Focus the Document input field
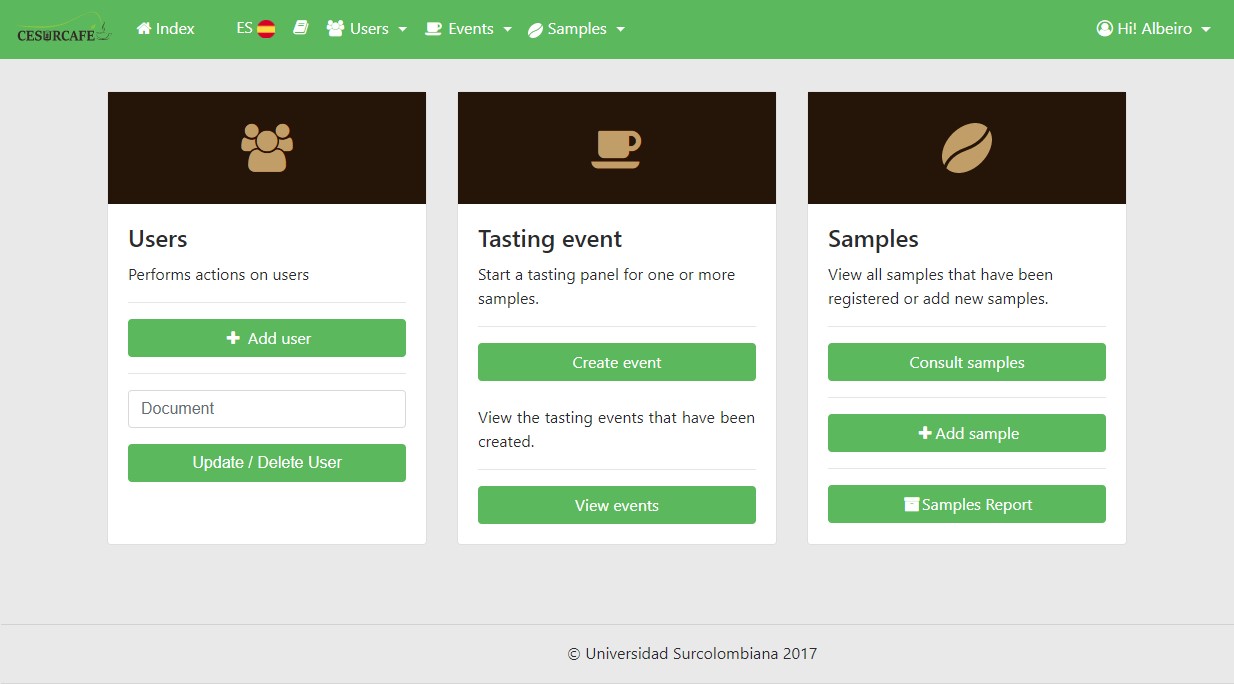The height and width of the screenshot is (684, 1234). [267, 409]
